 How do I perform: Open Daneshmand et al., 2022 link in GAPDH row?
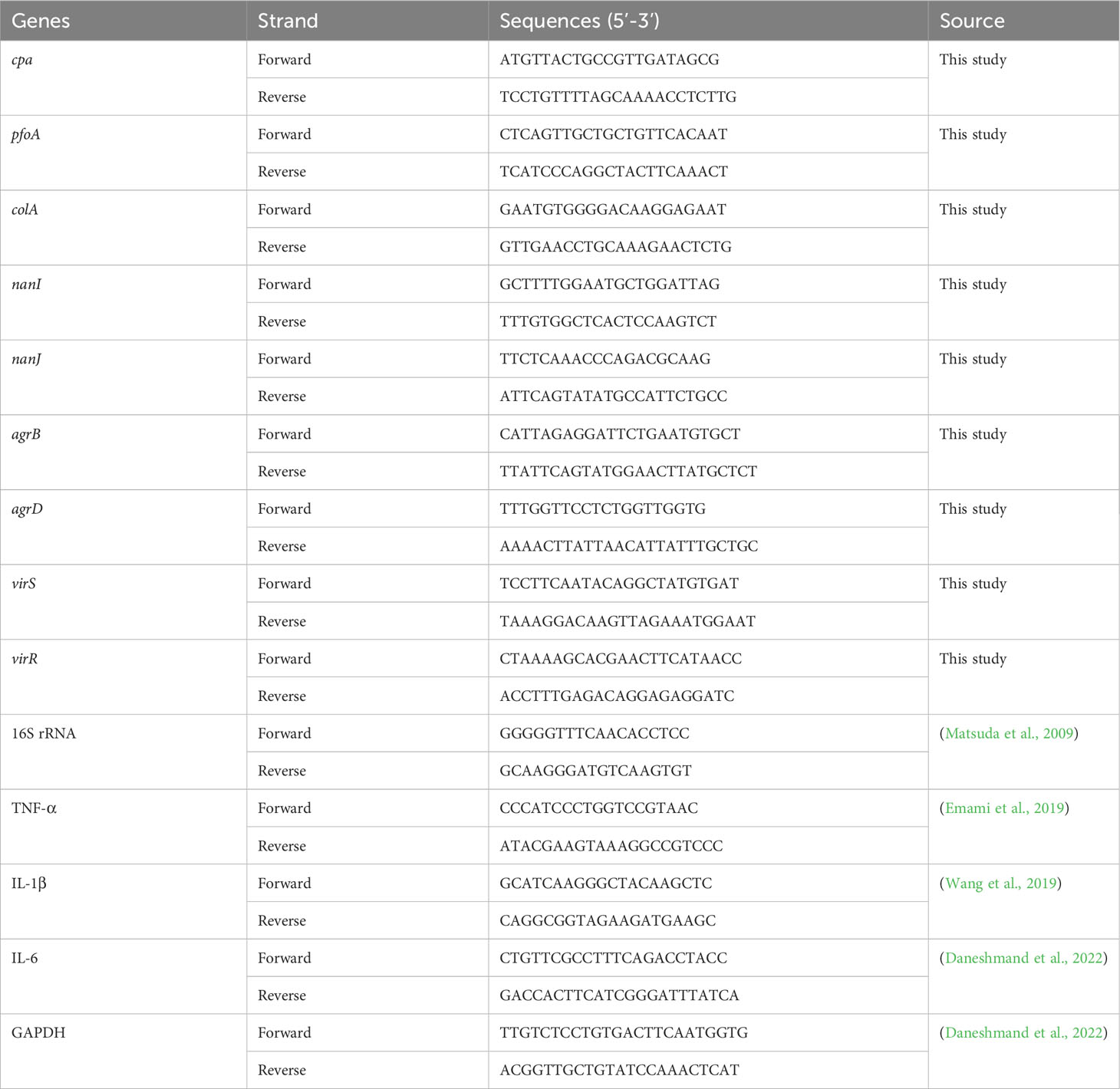coord(1023,1033)
